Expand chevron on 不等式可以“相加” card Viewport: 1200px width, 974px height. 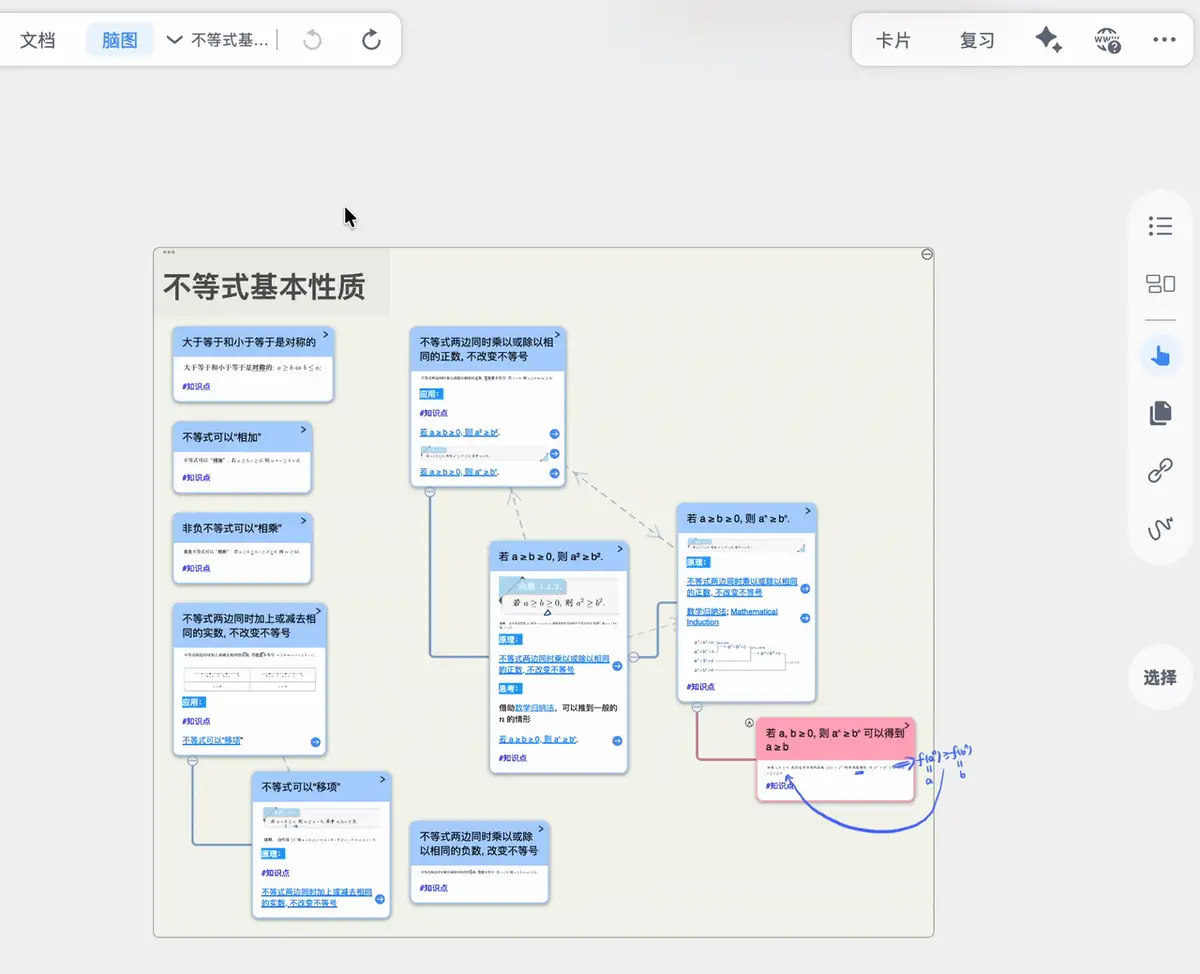(303, 428)
